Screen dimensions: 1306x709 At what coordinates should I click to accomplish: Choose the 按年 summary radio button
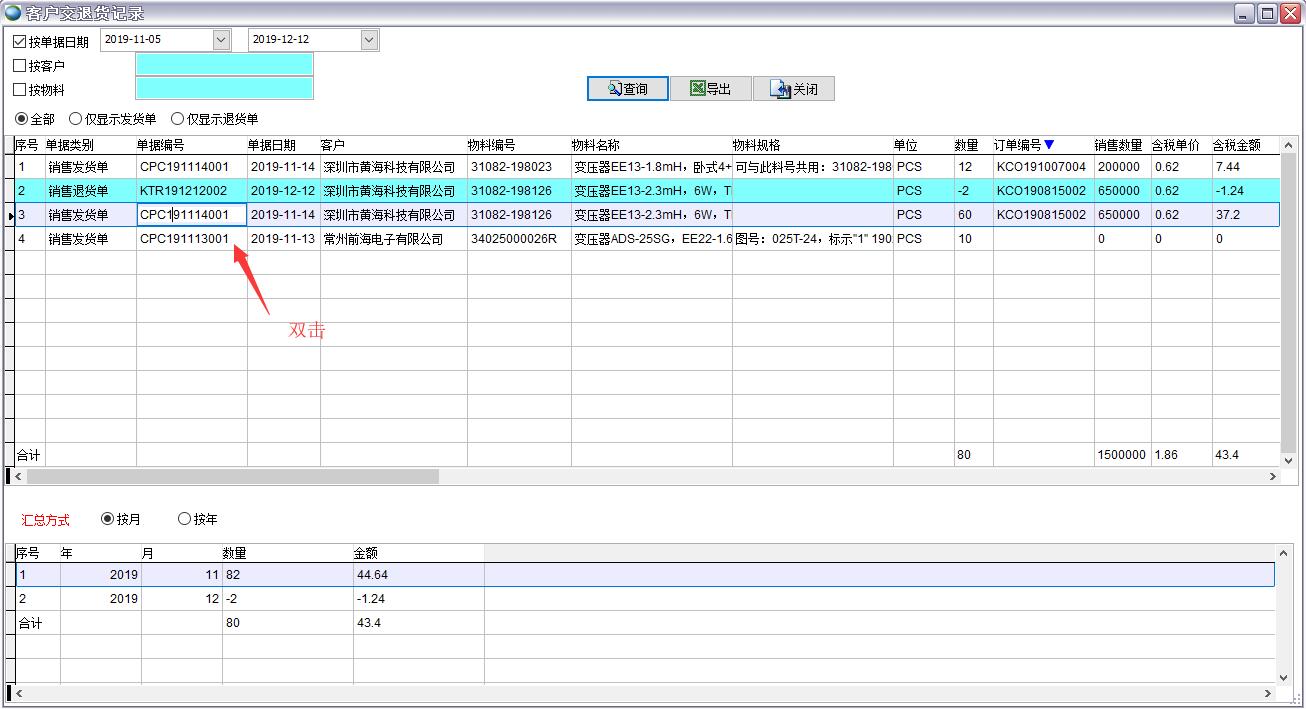click(184, 519)
